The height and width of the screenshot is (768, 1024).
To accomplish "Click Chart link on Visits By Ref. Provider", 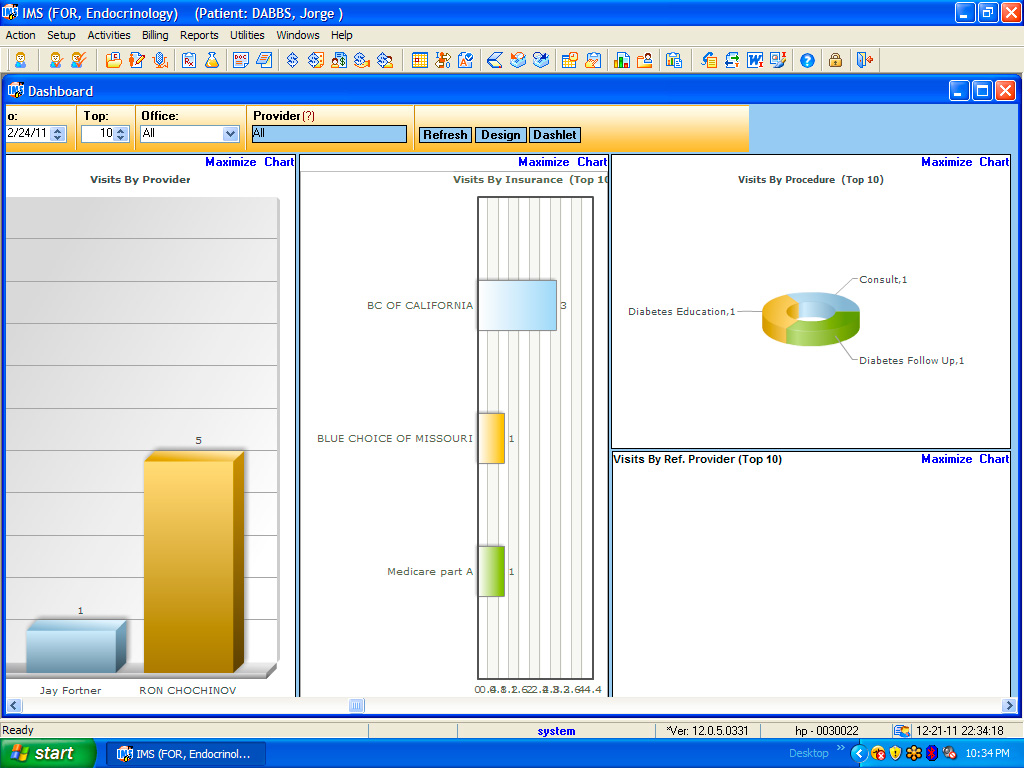I will (994, 459).
